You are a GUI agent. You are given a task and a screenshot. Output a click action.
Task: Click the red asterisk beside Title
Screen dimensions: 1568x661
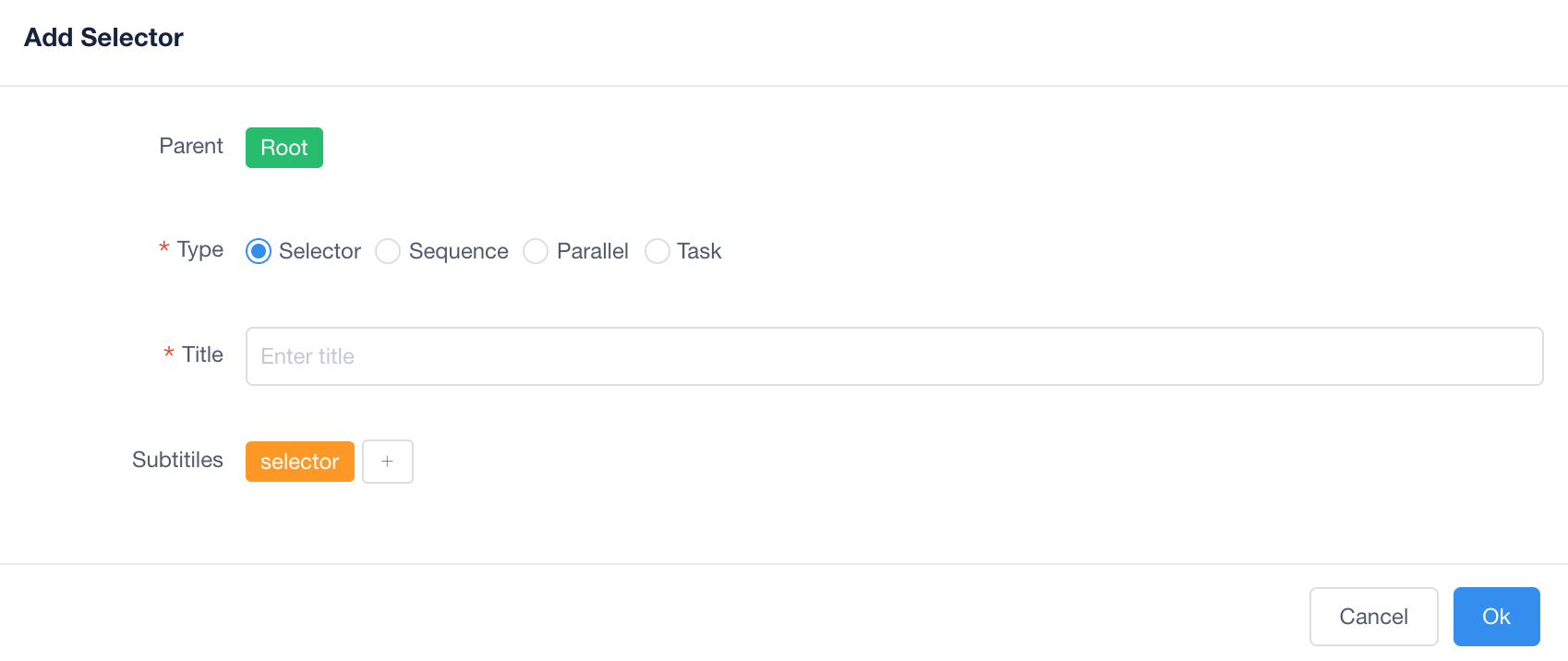tap(169, 353)
